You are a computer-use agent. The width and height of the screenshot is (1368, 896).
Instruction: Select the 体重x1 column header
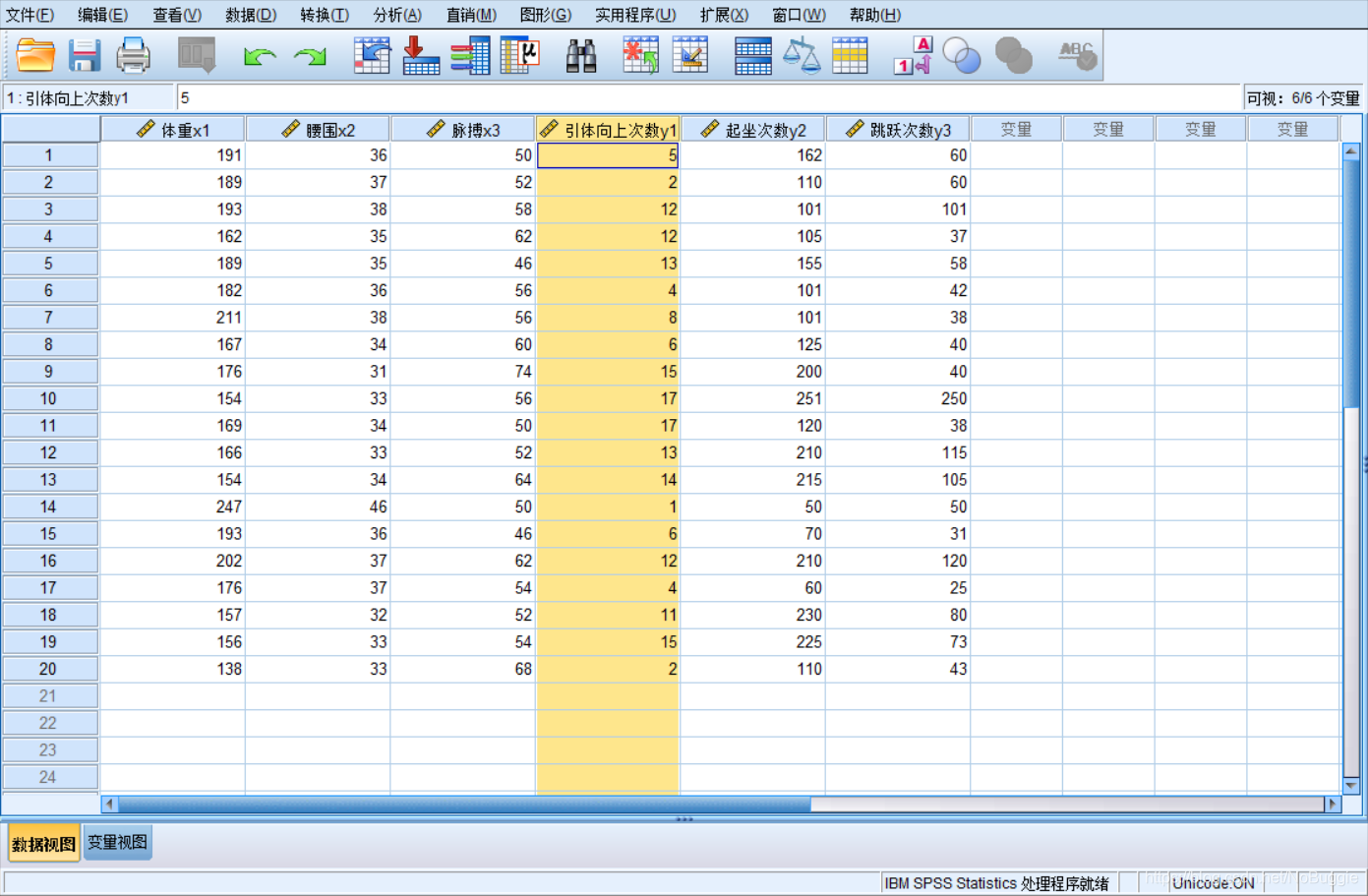pyautogui.click(x=173, y=129)
